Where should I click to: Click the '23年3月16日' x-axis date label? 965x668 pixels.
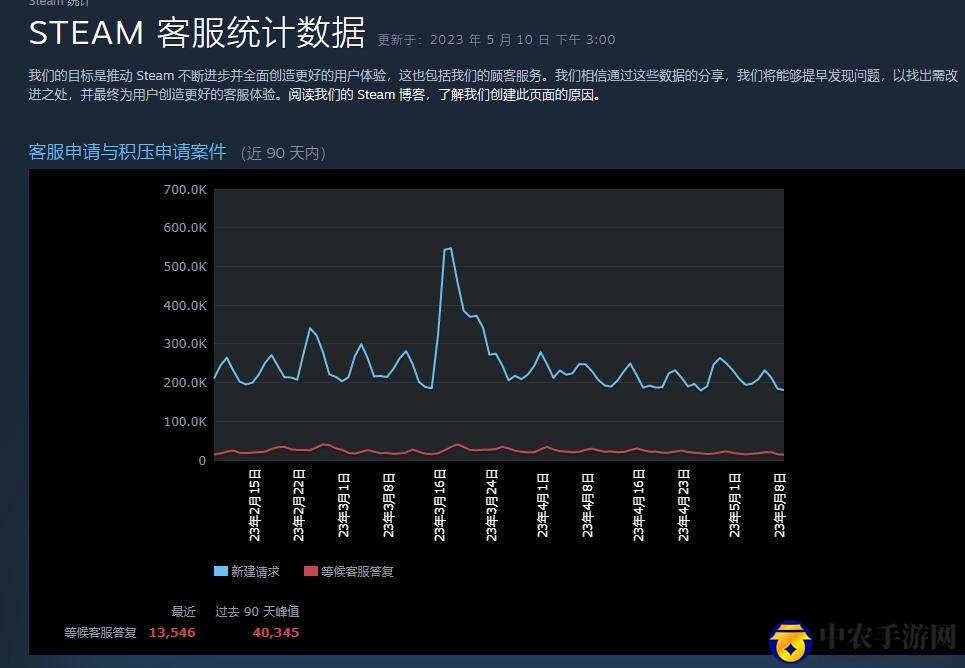[x=440, y=505]
